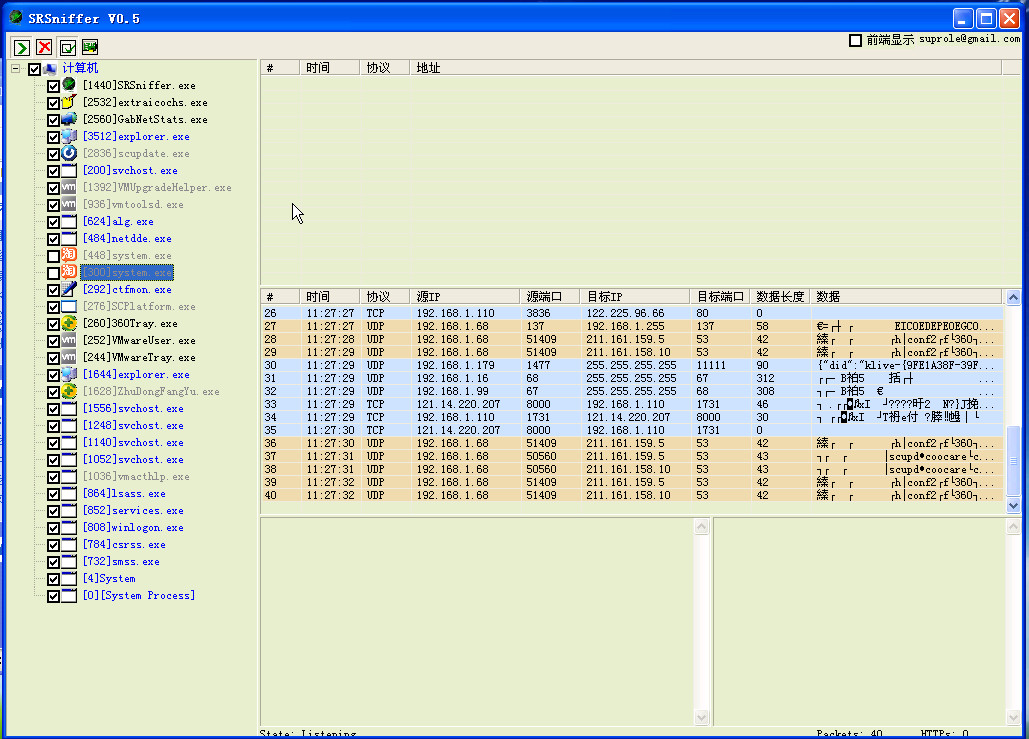Click the 数据长度 column header
This screenshot has height=739, width=1029.
point(780,297)
